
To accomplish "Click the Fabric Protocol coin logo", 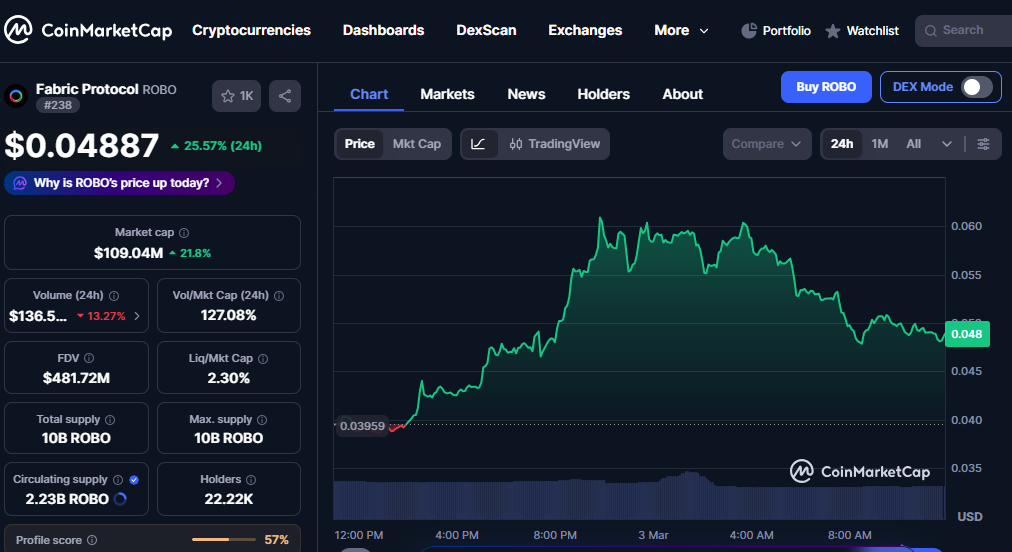I will coord(16,96).
